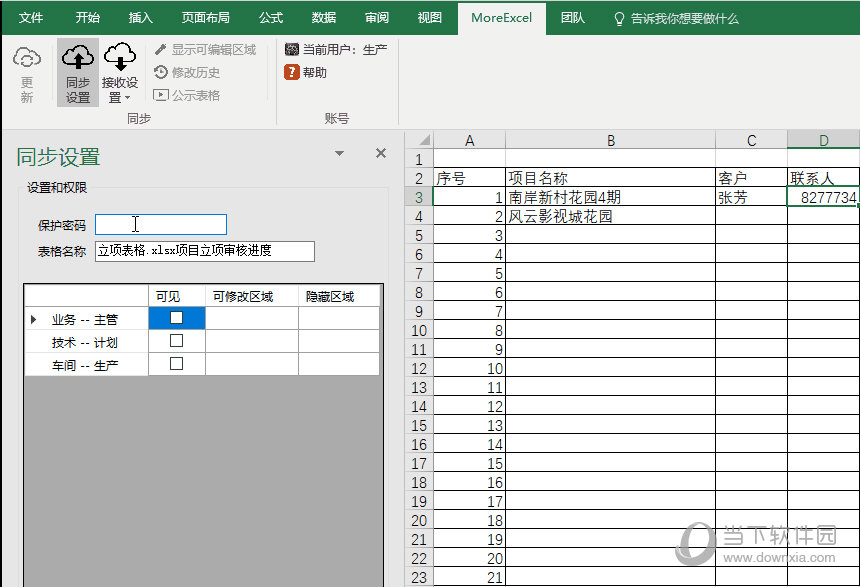Select the MoreExcel tab

coord(501,18)
